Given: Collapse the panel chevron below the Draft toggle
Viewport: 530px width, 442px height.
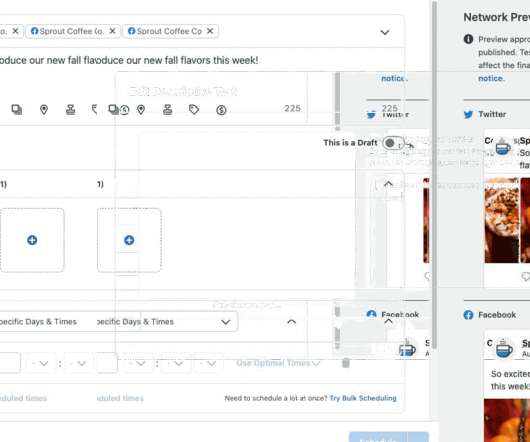Looking at the screenshot, I should click(x=388, y=184).
